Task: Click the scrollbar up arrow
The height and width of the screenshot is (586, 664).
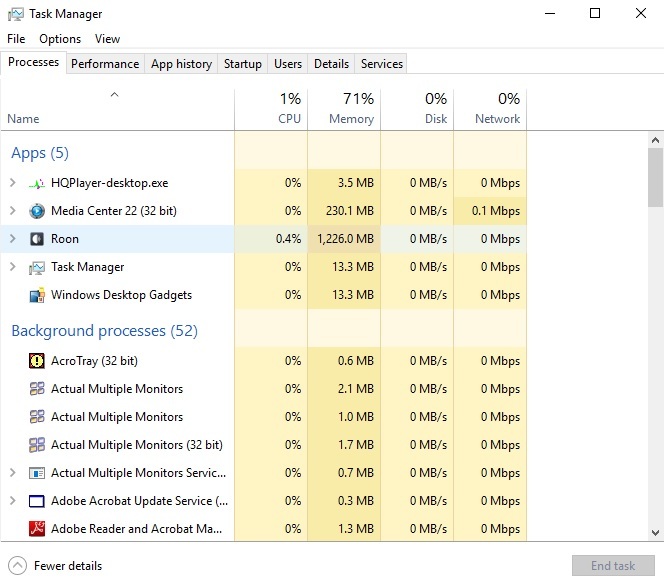Action: pyautogui.click(x=656, y=140)
